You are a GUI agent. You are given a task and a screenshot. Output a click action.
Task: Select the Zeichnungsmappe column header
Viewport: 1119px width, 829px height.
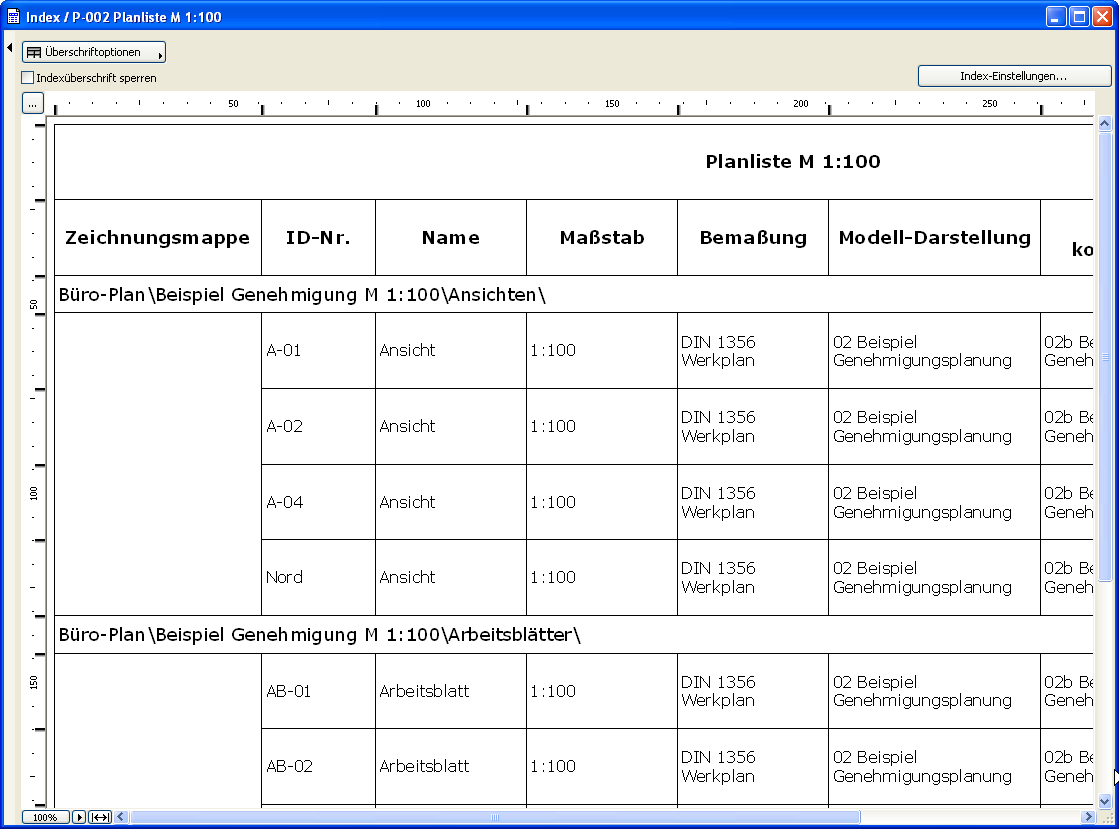click(158, 238)
